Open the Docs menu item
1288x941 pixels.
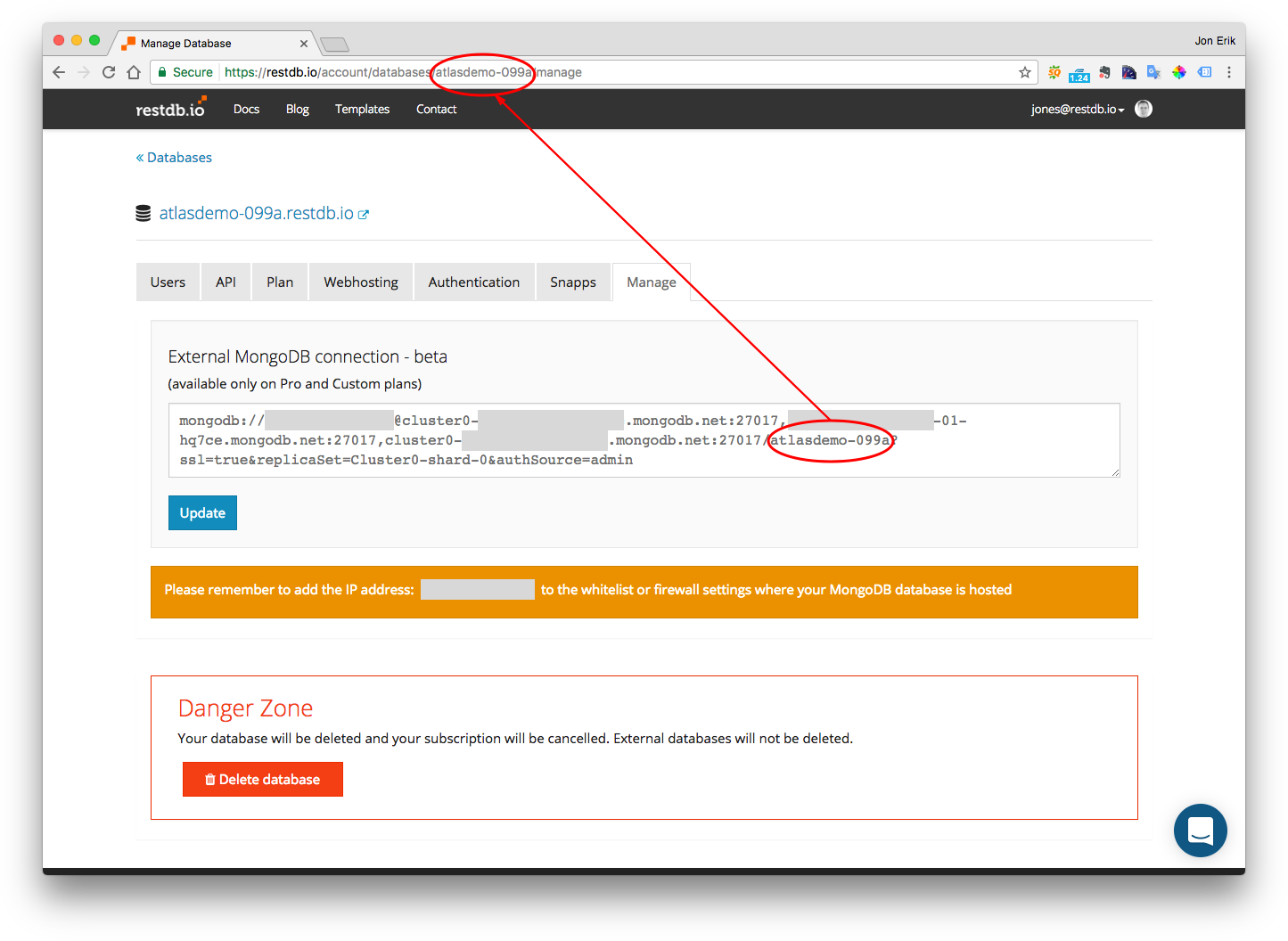pos(246,109)
